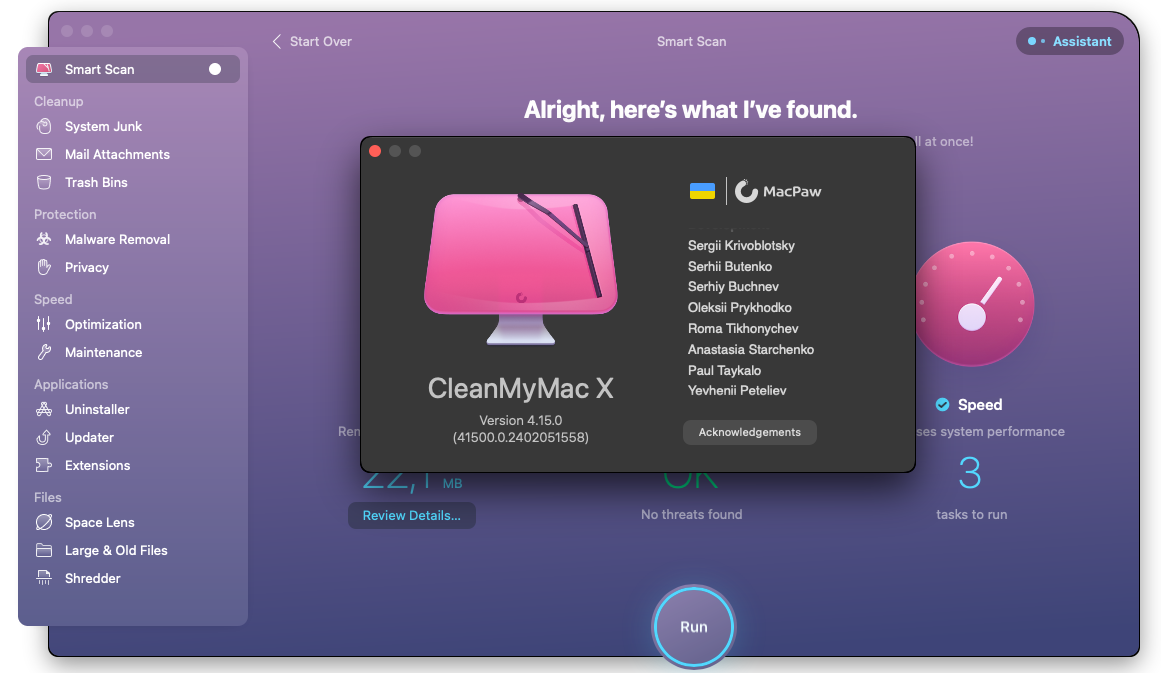Click the Mail Attachments envelope icon
The height and width of the screenshot is (673, 1161).
pyautogui.click(x=44, y=155)
